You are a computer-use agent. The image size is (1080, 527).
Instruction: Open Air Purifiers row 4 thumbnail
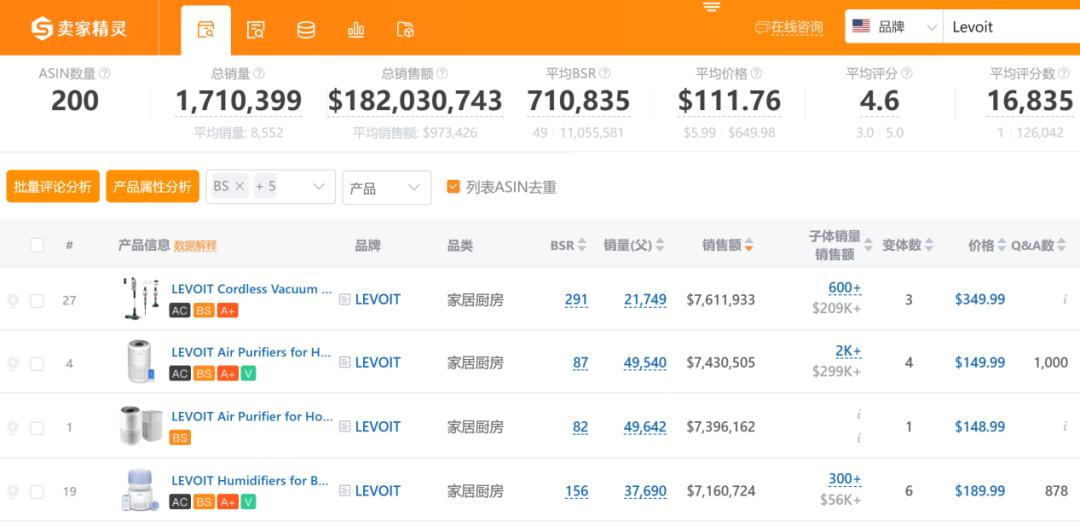[141, 361]
